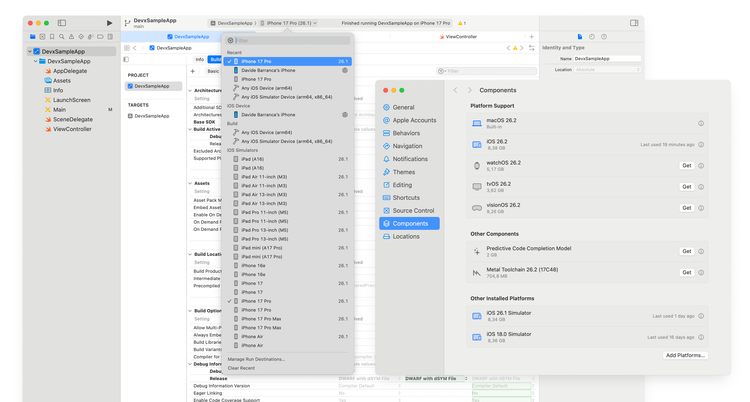Add a build setting with the plus button
750x402 pixels.
(193, 71)
